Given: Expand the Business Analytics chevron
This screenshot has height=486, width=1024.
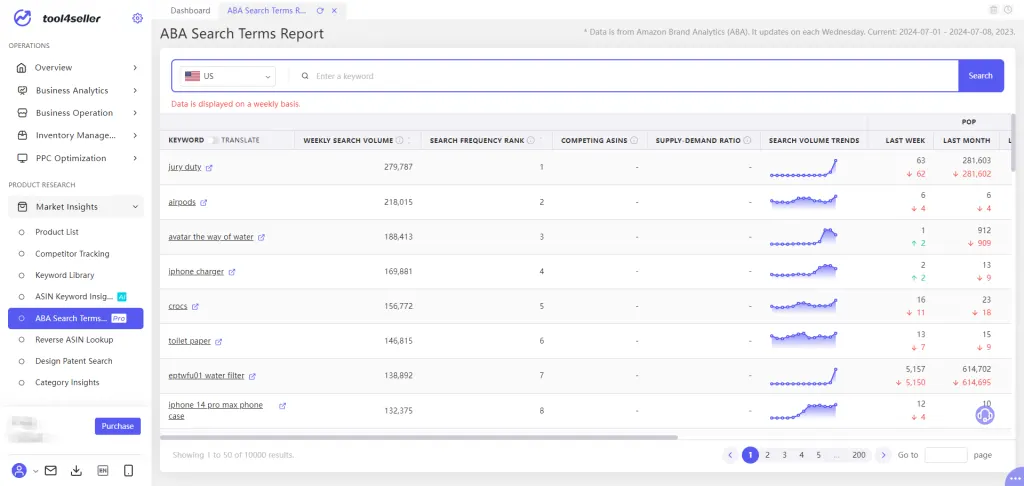Looking at the screenshot, I should coord(135,91).
